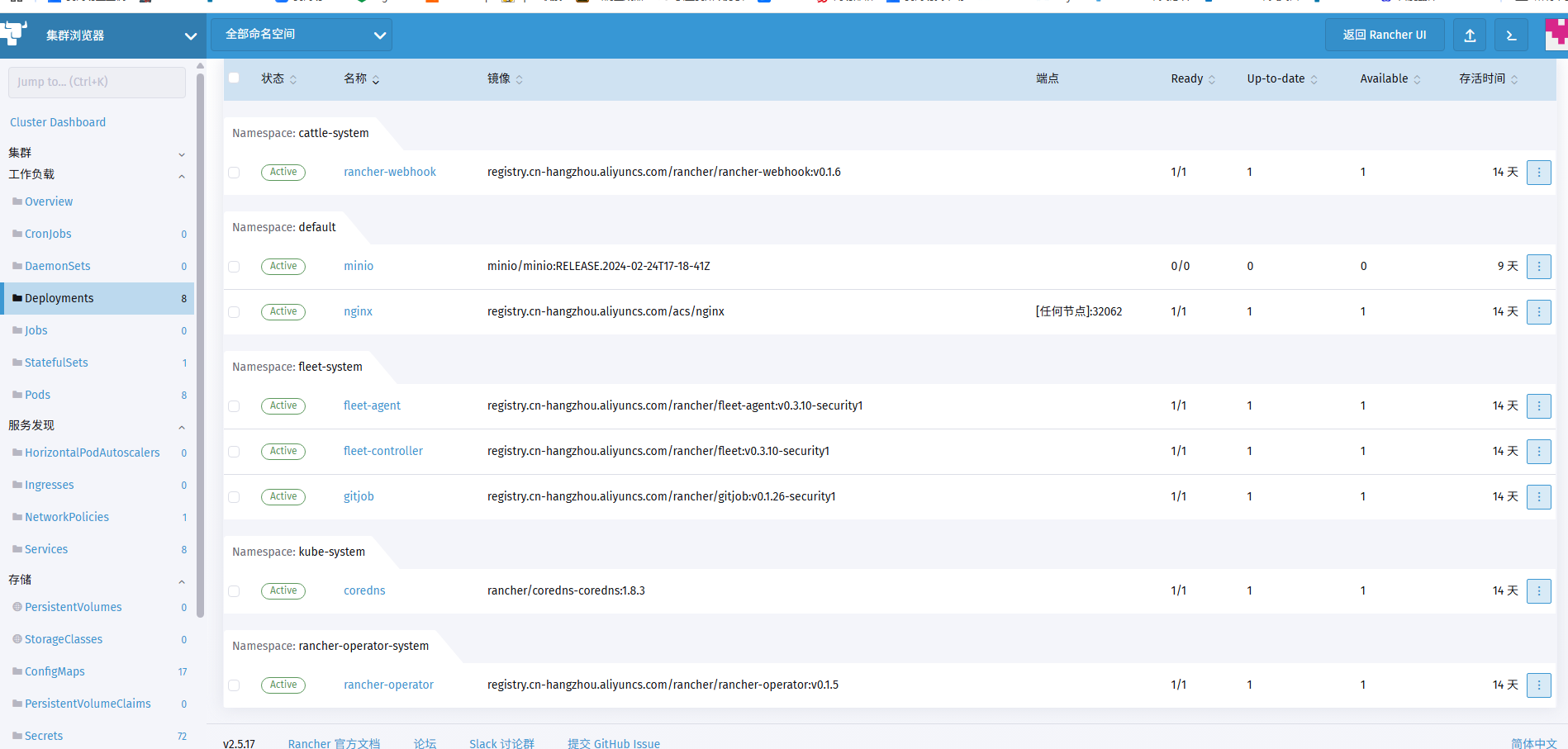Open action menu for gitjob row
This screenshot has height=749, width=1568.
click(1538, 497)
